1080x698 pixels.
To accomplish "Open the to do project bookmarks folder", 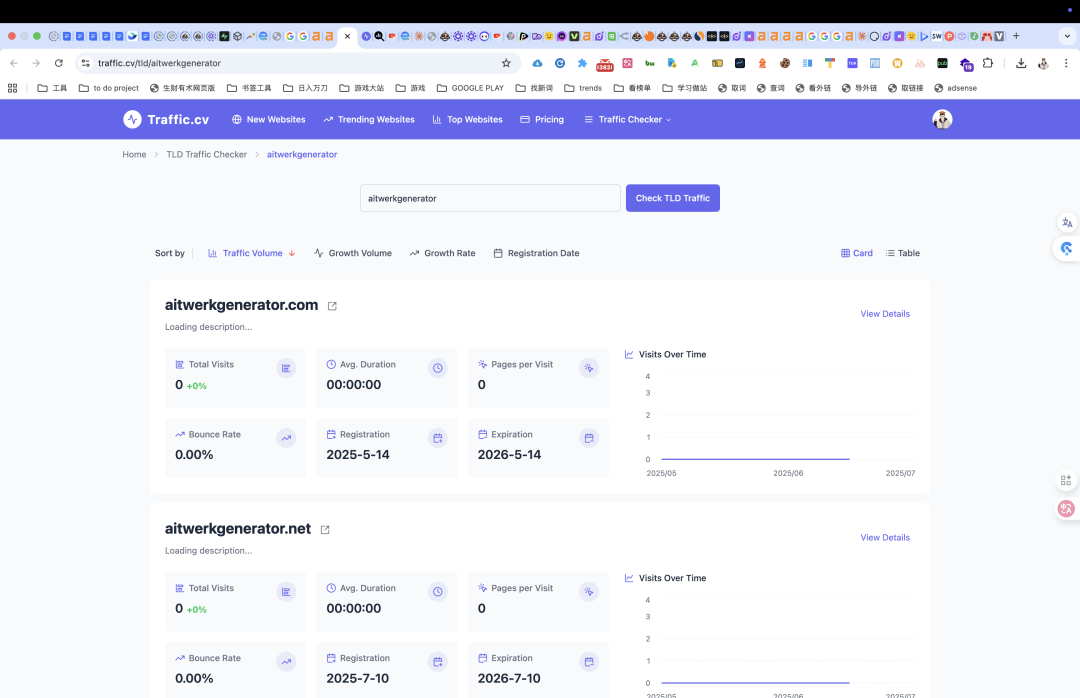I will [x=109, y=88].
